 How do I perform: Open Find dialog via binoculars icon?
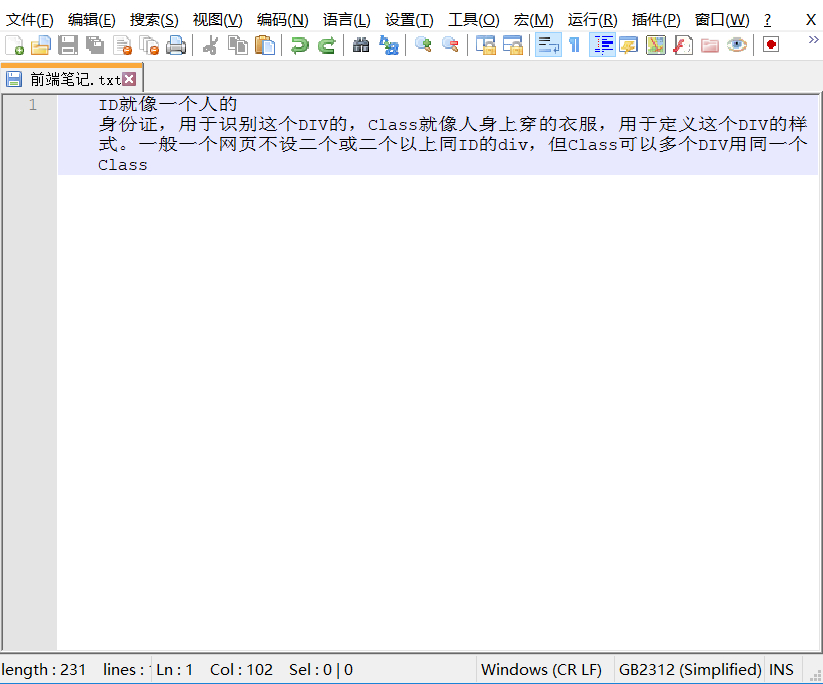tap(361, 45)
